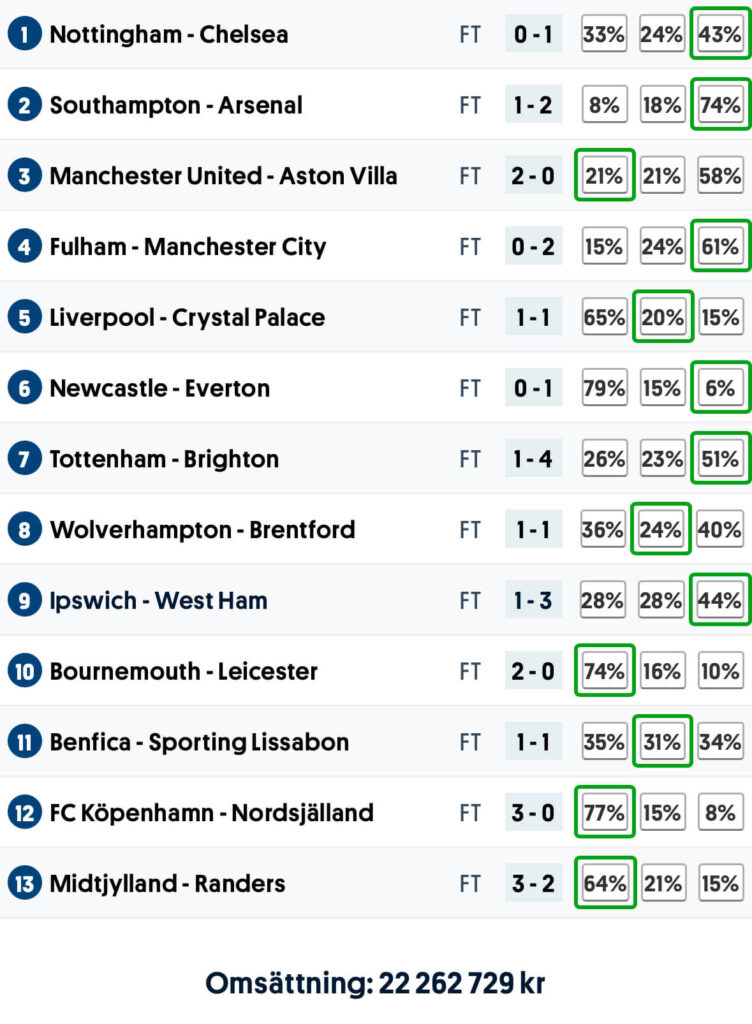
Task: Click match number 1 badge
Action: coord(24,35)
